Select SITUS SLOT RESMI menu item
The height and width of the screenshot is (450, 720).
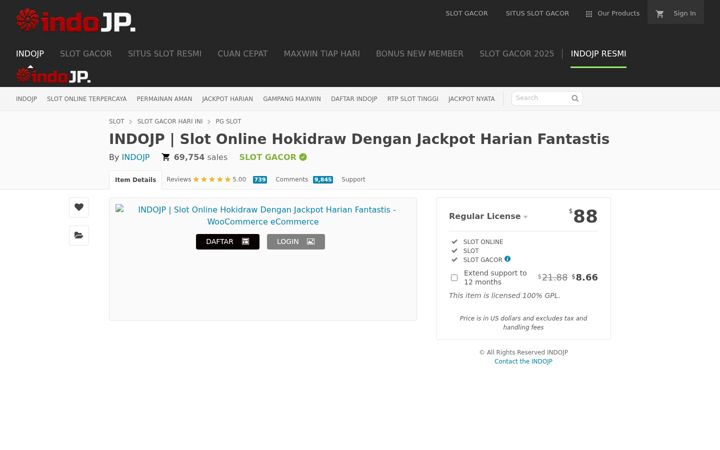[164, 54]
